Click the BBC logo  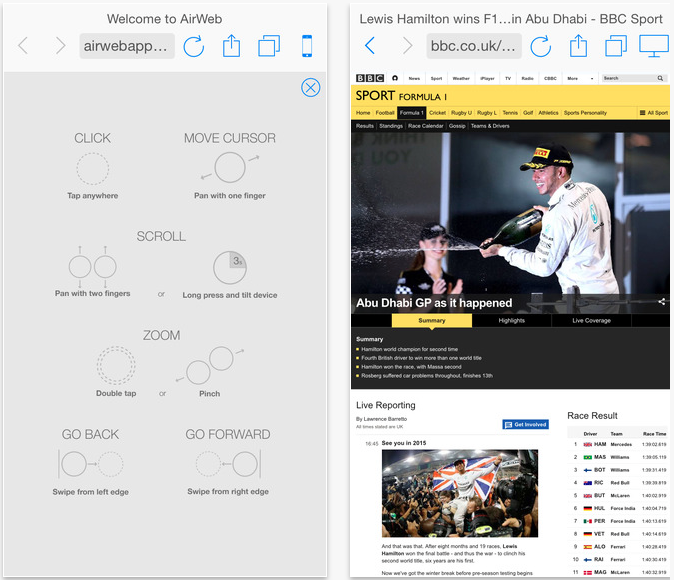[x=370, y=78]
